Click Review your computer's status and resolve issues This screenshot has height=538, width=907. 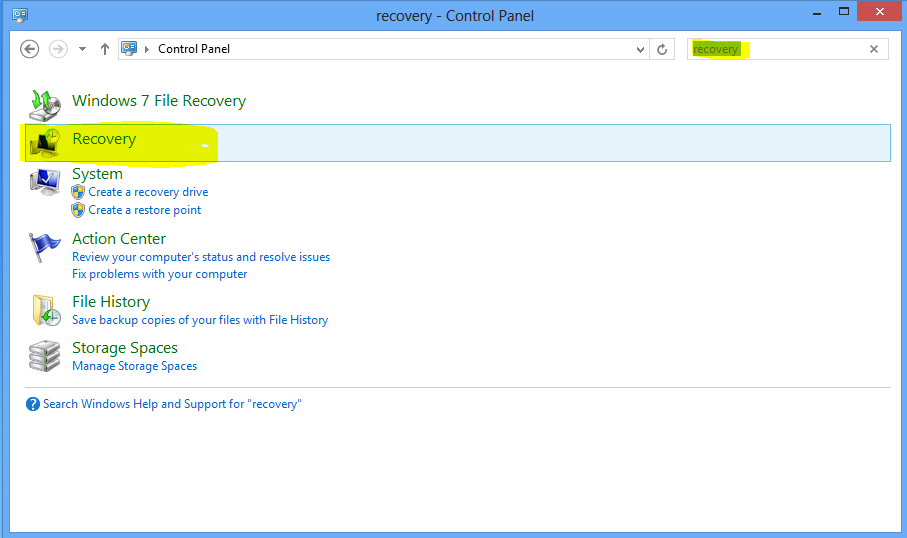click(201, 257)
